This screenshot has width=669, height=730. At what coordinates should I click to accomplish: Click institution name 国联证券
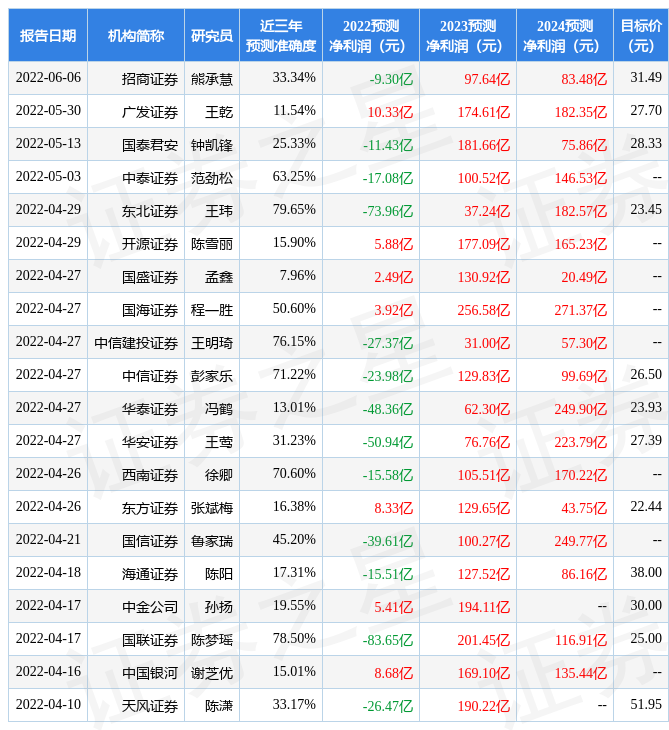(150, 641)
